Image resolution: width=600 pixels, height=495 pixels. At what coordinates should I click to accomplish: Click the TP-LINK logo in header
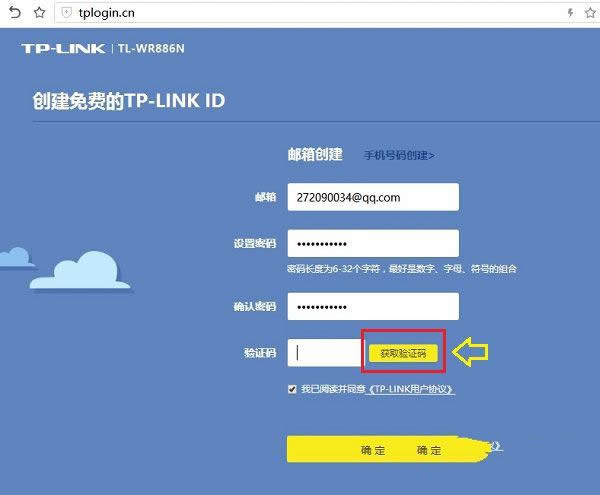(63, 48)
